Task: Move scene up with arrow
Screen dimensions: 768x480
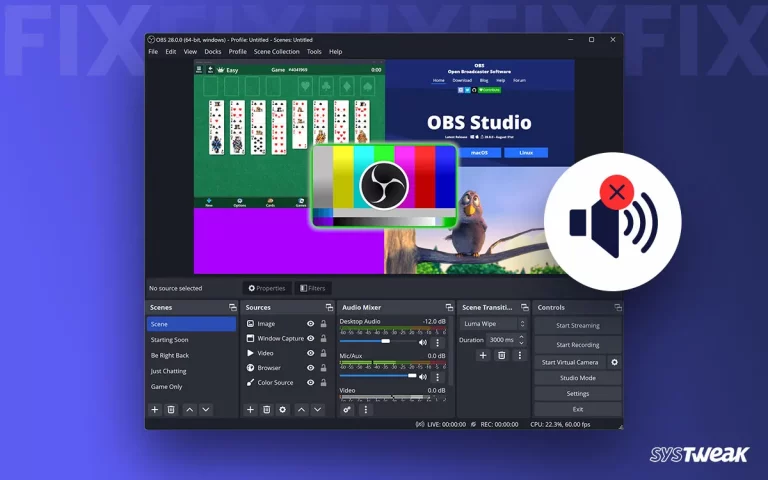Action: tap(190, 409)
